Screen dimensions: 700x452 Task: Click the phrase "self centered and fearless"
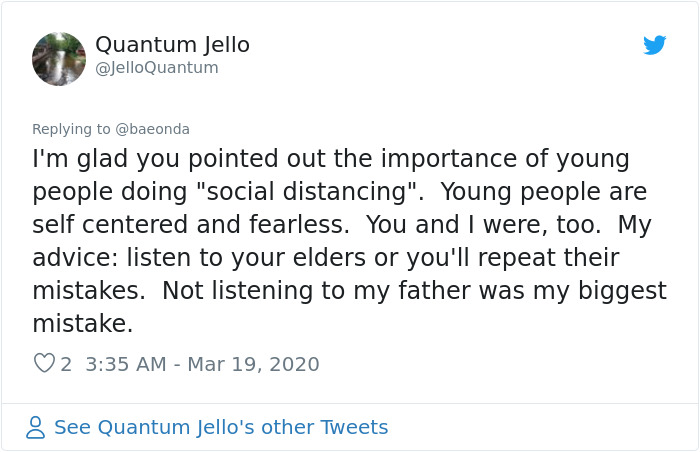point(175,225)
